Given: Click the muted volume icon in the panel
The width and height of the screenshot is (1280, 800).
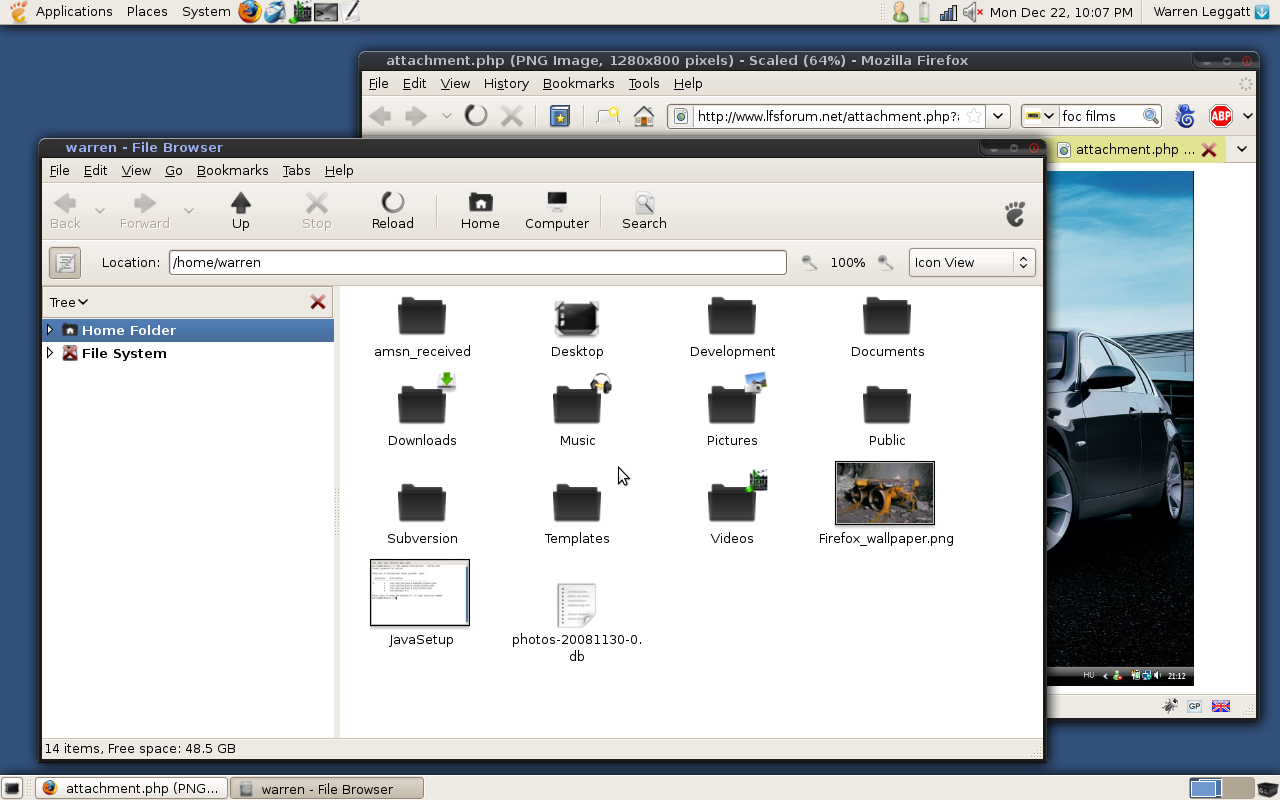Looking at the screenshot, I should (x=972, y=12).
